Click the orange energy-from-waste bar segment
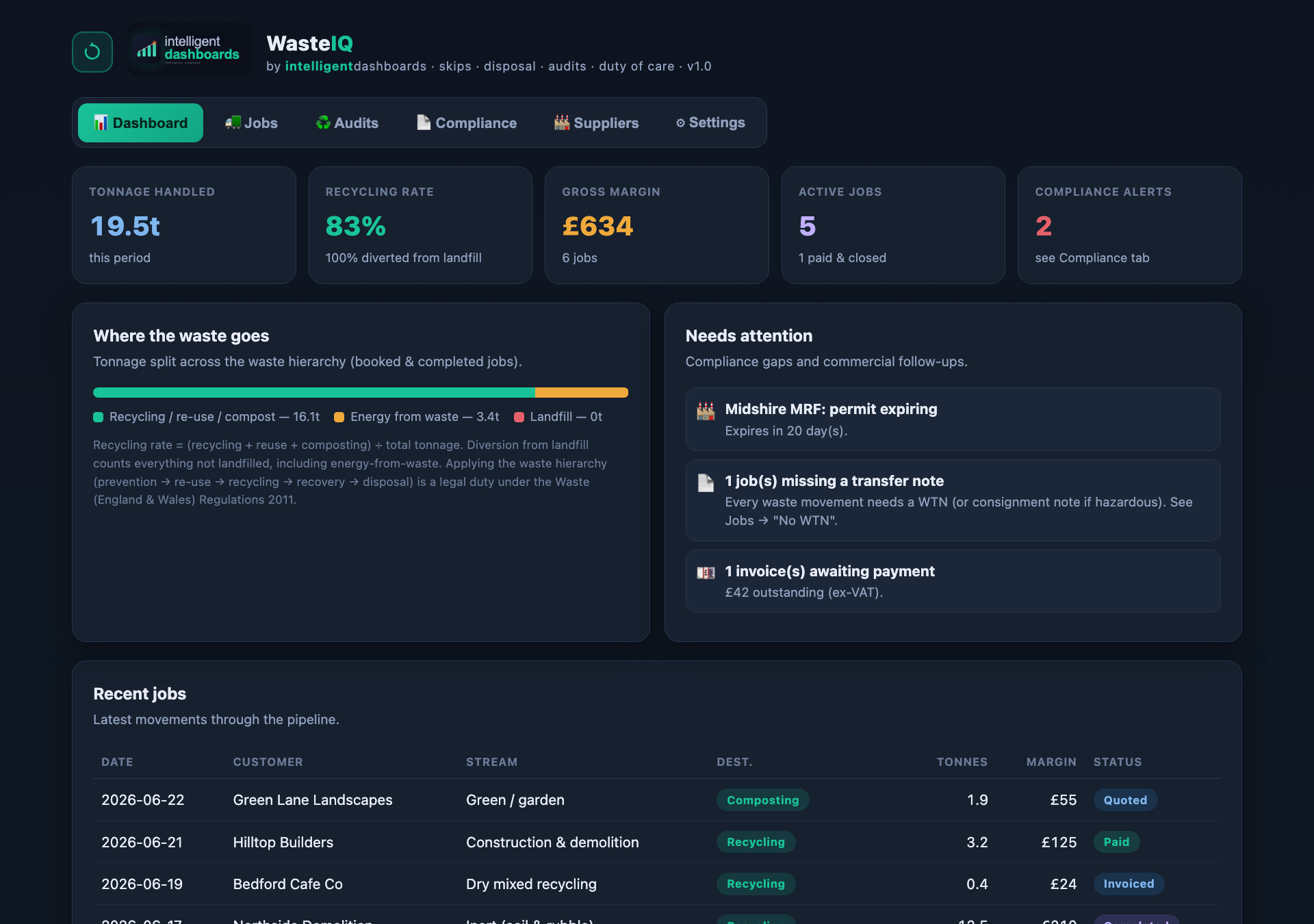1314x924 pixels. click(582, 393)
